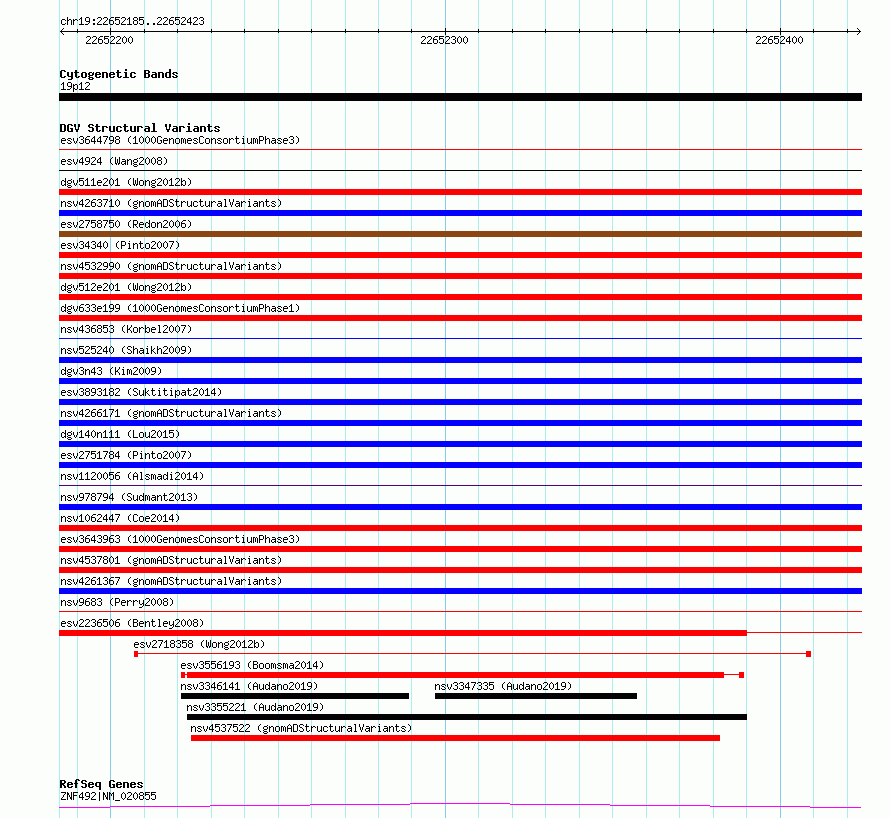Click the chr19:22652185..22652423 region label
Viewport: 890px width, 818px height.
[x=132, y=21]
